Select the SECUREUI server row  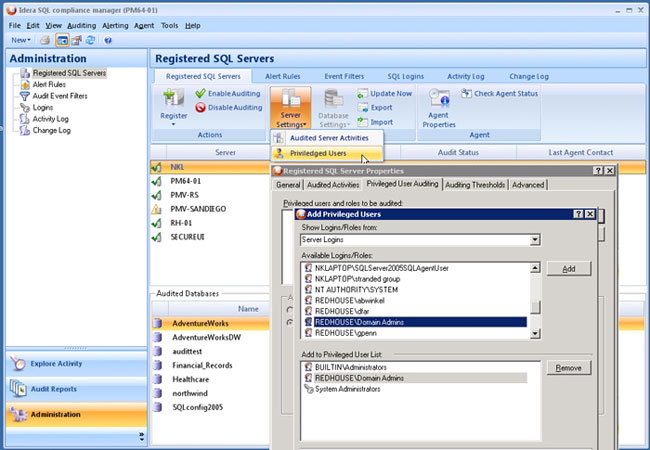pyautogui.click(x=210, y=237)
